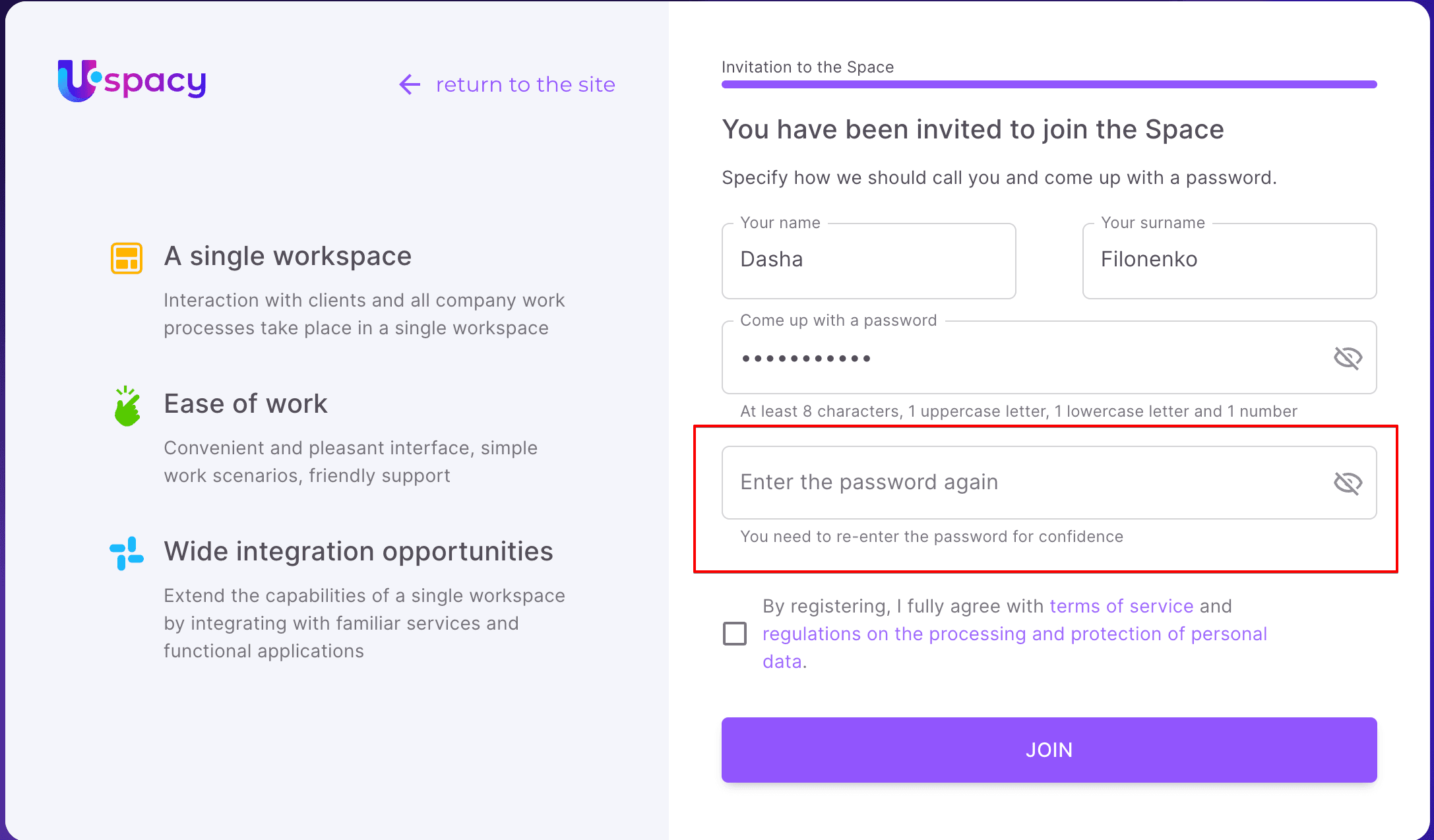Open the terms of service link
The height and width of the screenshot is (840, 1434).
(x=1121, y=606)
